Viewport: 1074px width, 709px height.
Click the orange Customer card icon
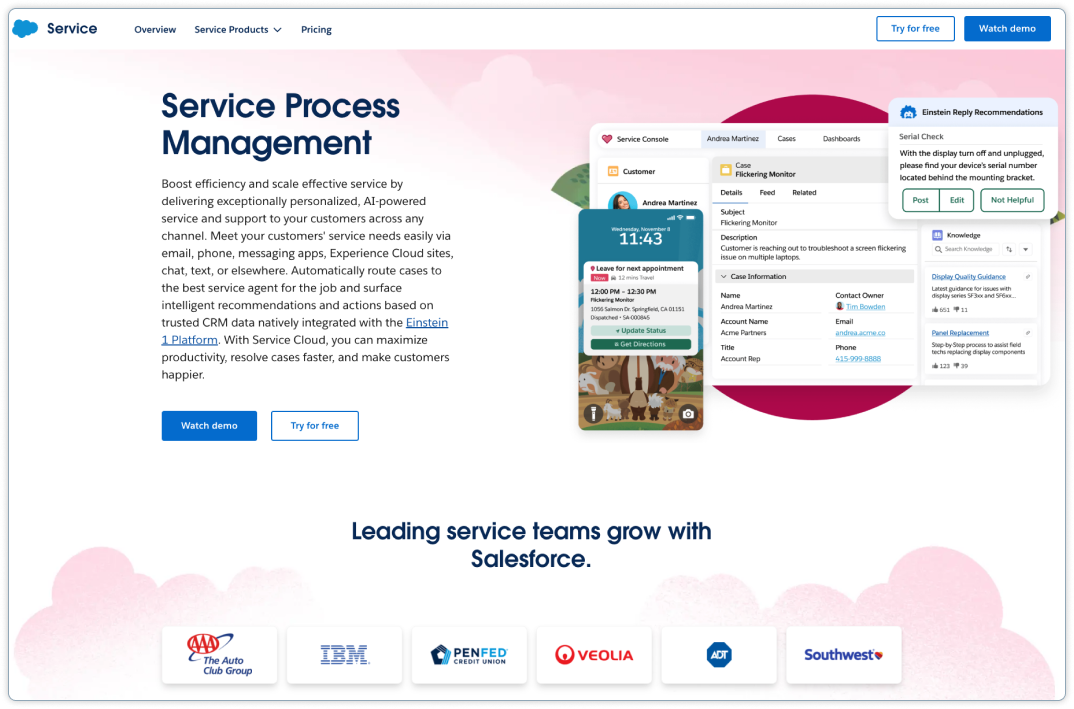tap(613, 171)
